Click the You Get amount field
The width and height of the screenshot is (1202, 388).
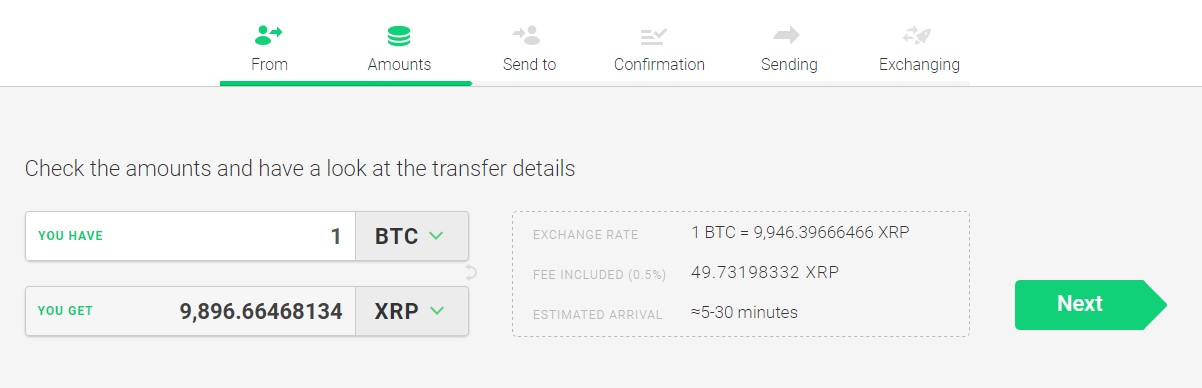click(190, 311)
